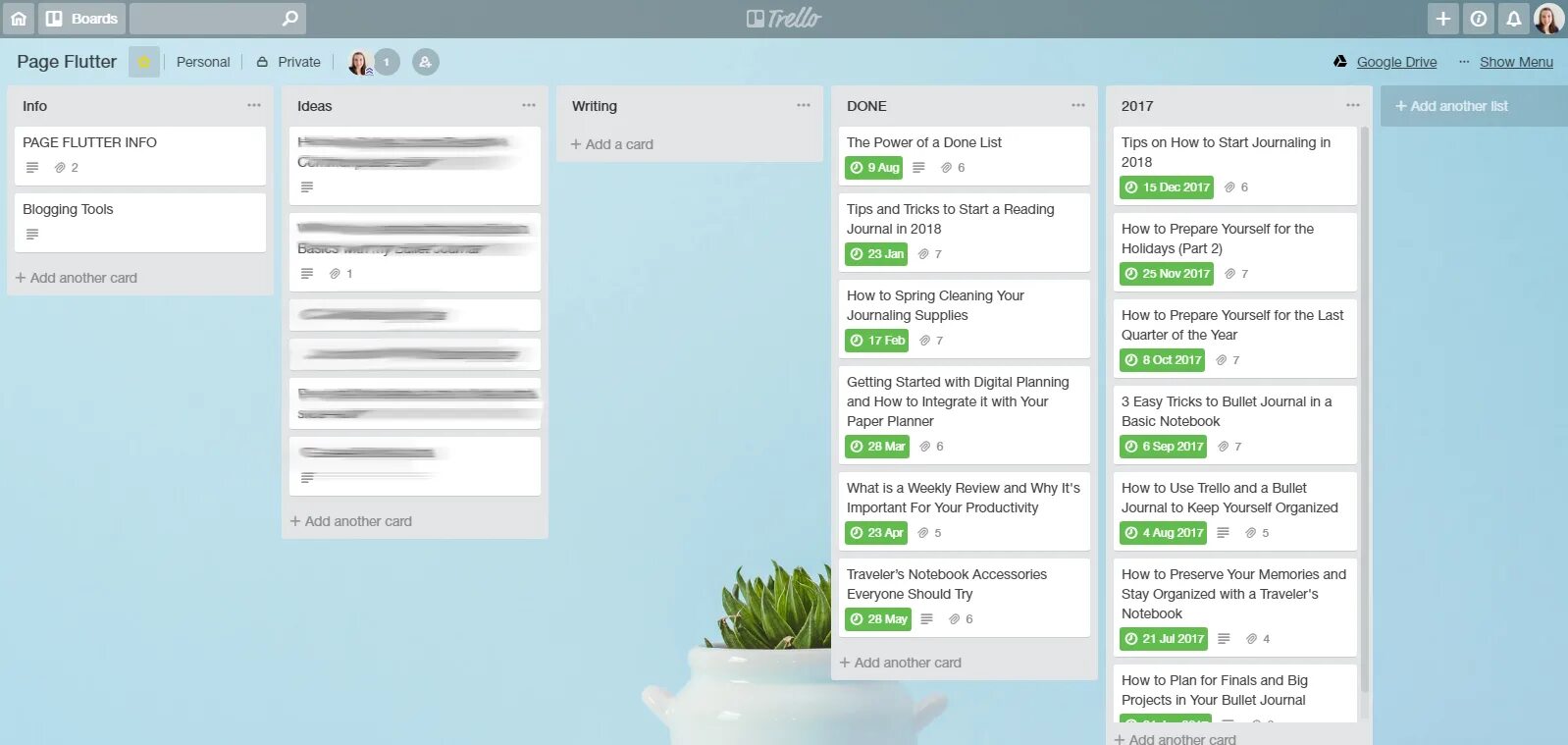
Task: Add a card in Writing list
Action: [612, 144]
